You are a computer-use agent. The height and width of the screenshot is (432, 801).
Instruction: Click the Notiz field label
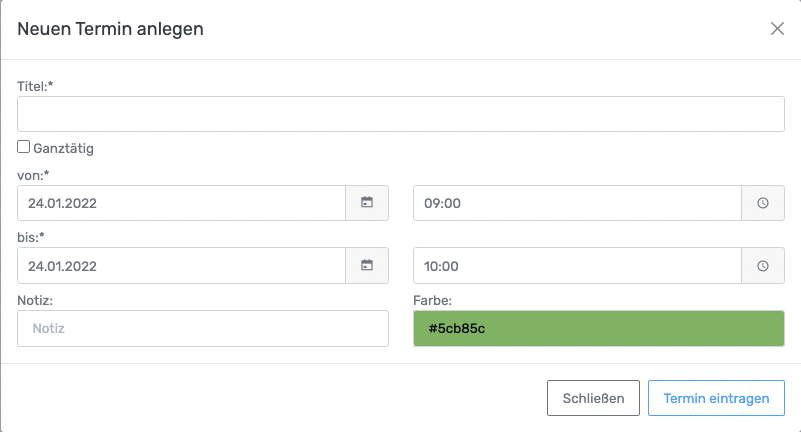coord(37,299)
